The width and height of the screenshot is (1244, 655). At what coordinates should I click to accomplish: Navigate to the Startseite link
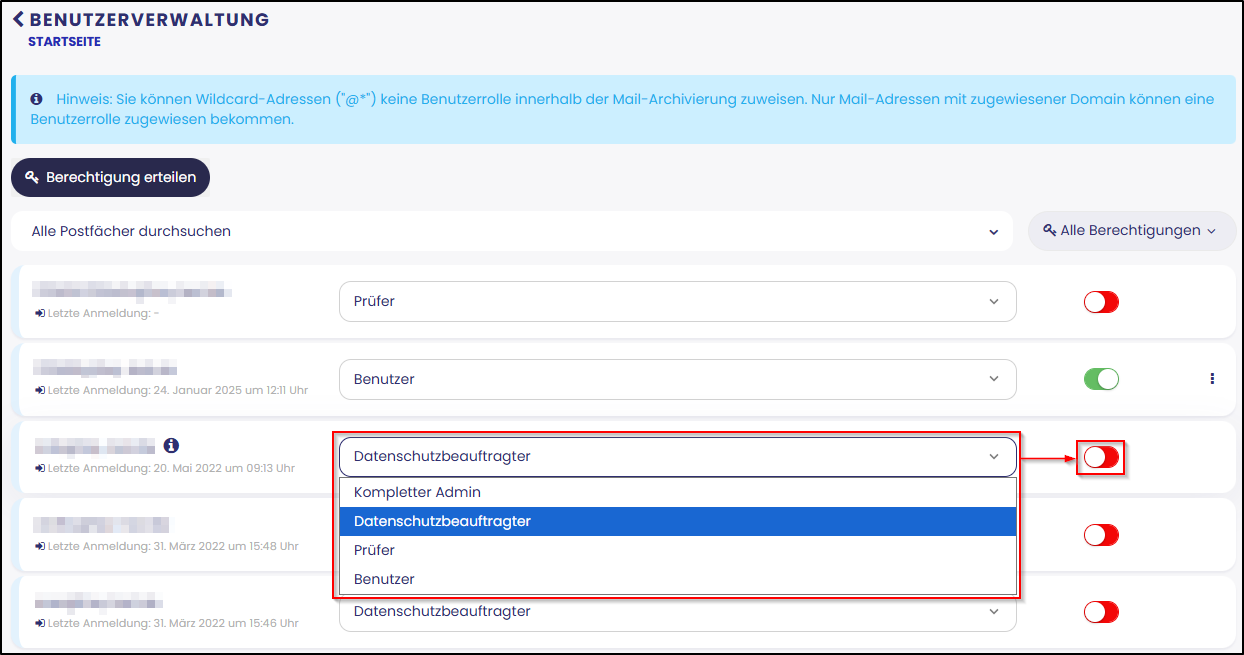coord(64,42)
